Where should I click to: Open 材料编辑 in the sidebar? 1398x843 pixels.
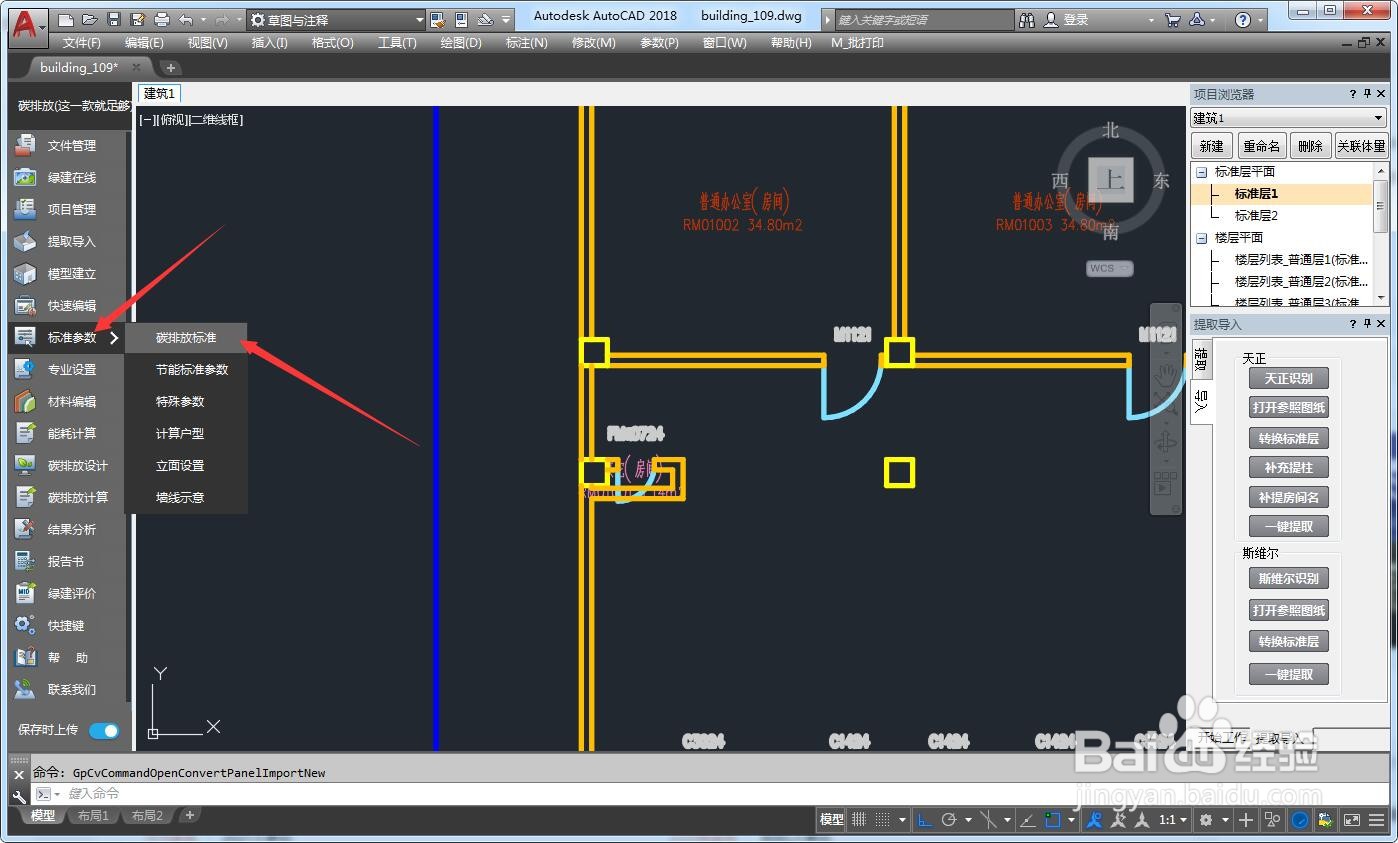click(x=66, y=401)
